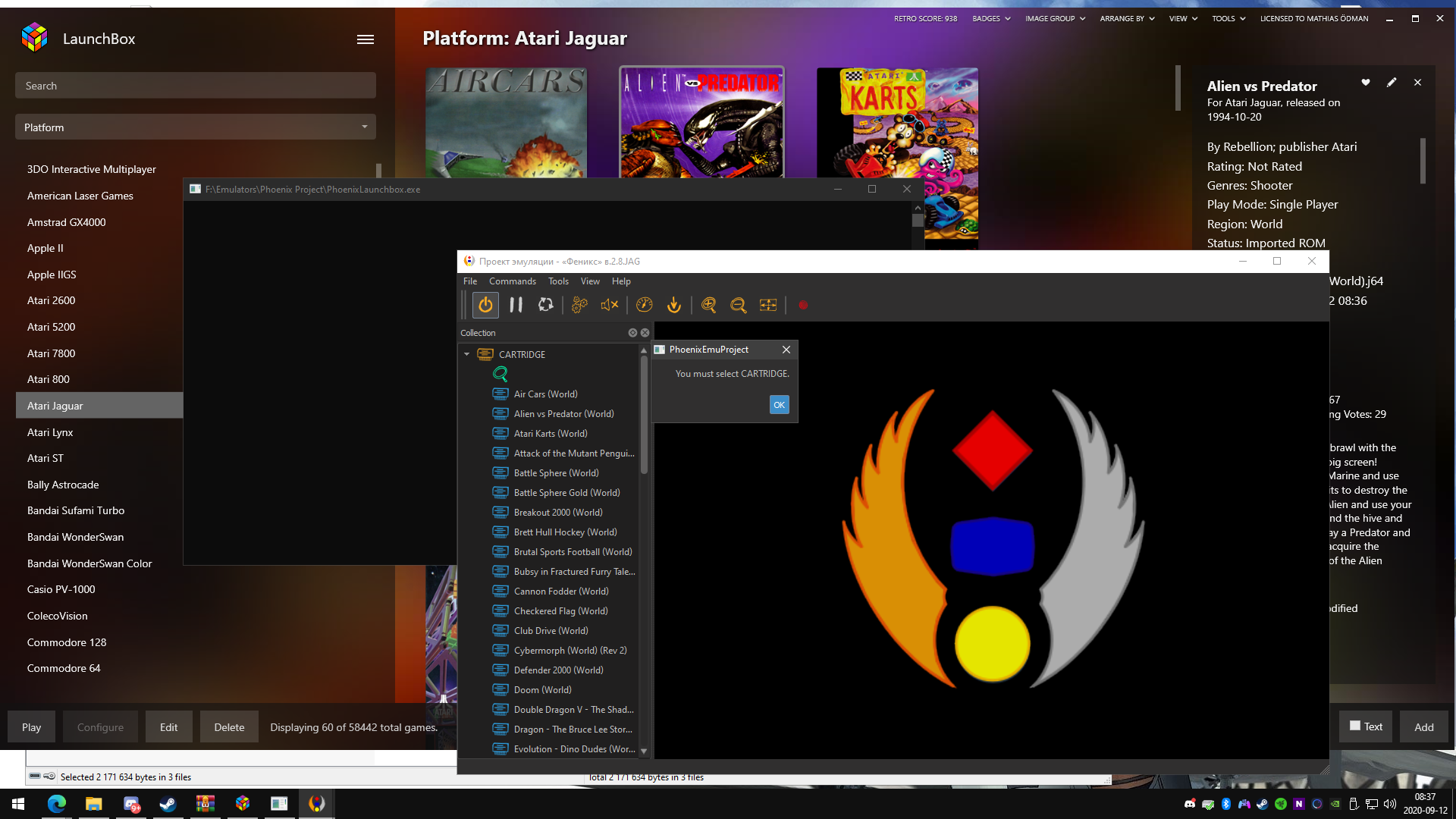Open the View menu in Phoenix

590,281
